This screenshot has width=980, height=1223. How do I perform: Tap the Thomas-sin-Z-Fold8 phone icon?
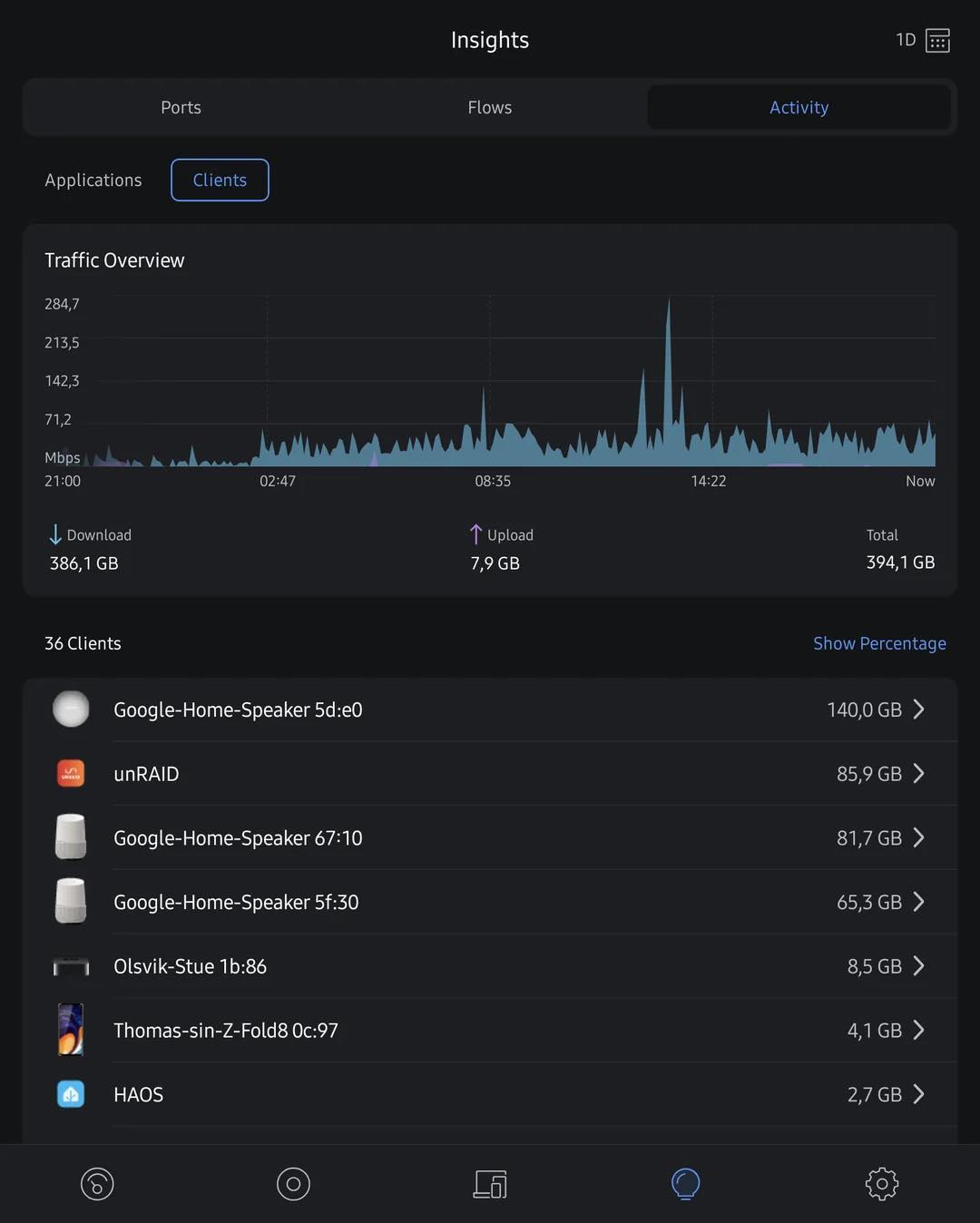[71, 1030]
